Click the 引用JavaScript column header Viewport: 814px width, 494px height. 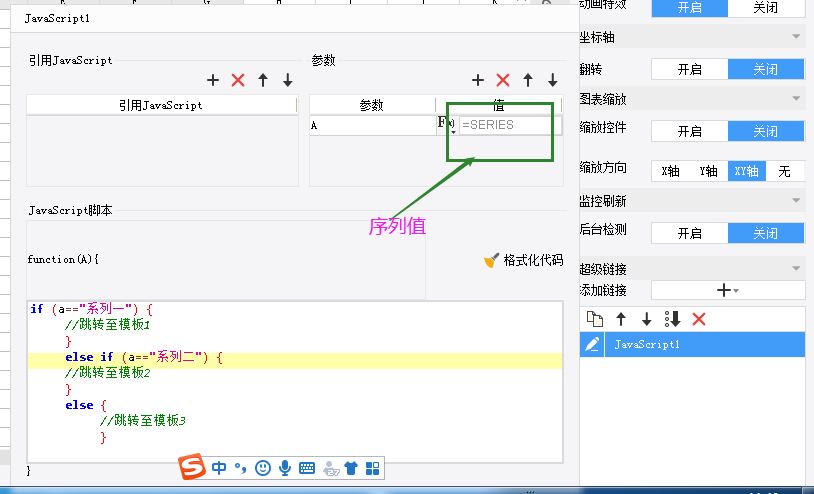point(161,105)
